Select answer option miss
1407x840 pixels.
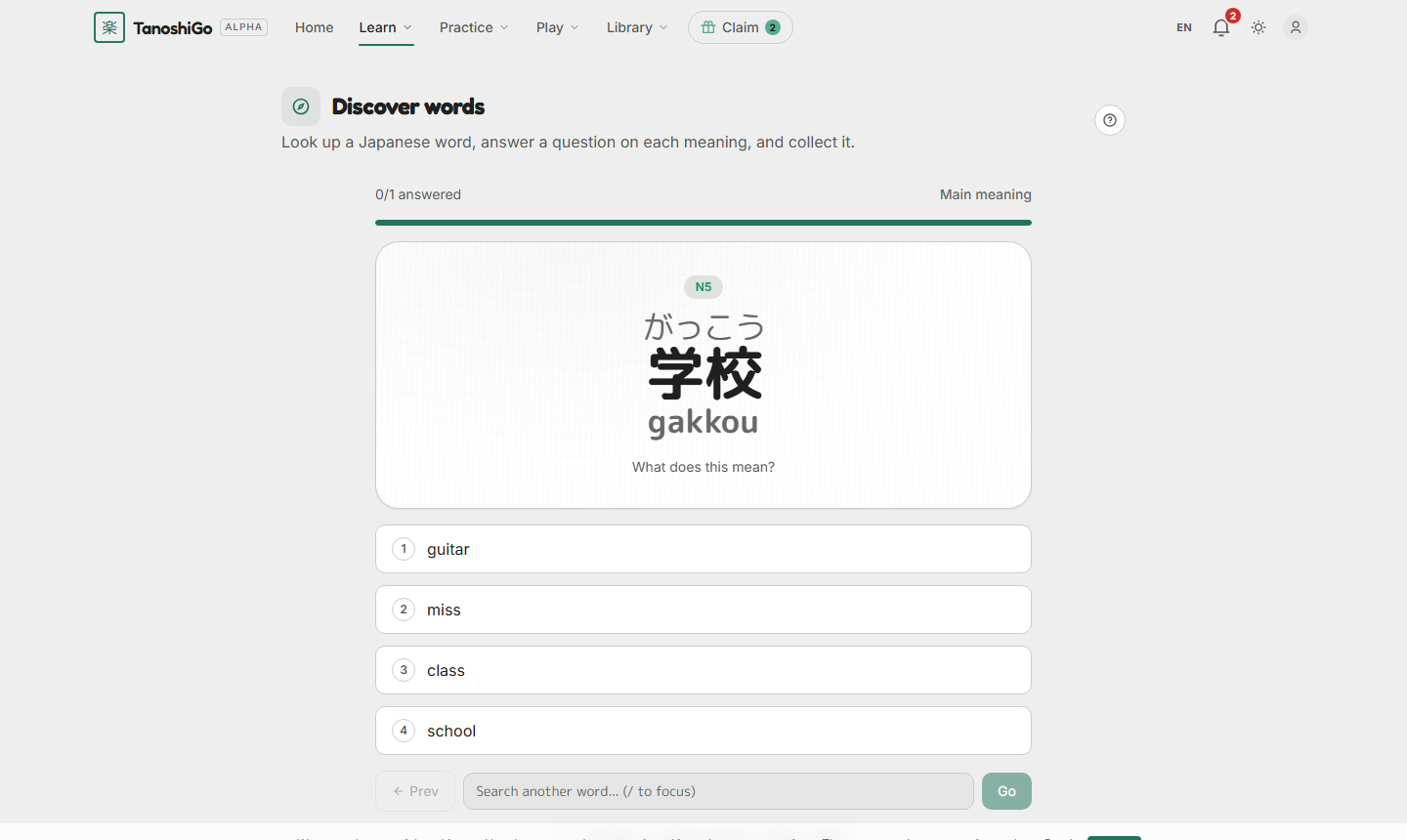(x=703, y=609)
